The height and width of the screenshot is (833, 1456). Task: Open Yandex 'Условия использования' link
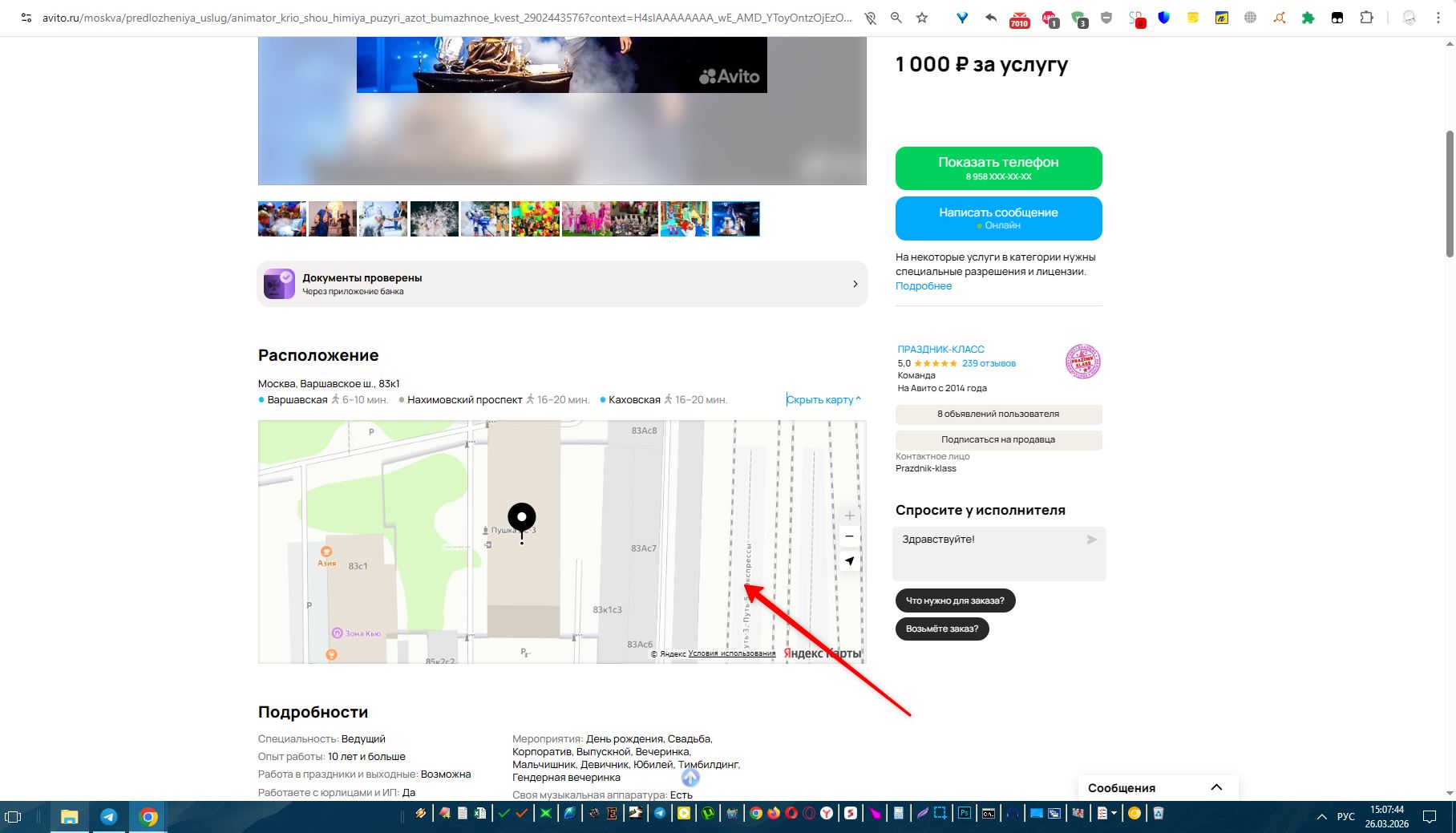tap(732, 653)
